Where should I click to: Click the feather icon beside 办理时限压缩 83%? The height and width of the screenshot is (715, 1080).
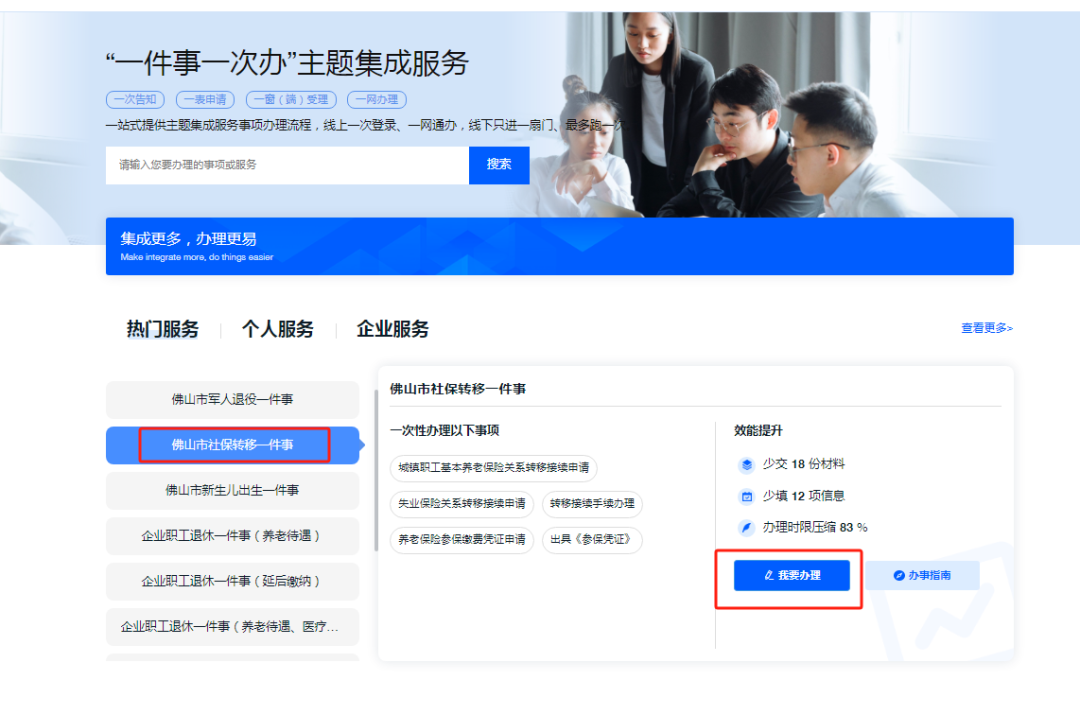(747, 526)
